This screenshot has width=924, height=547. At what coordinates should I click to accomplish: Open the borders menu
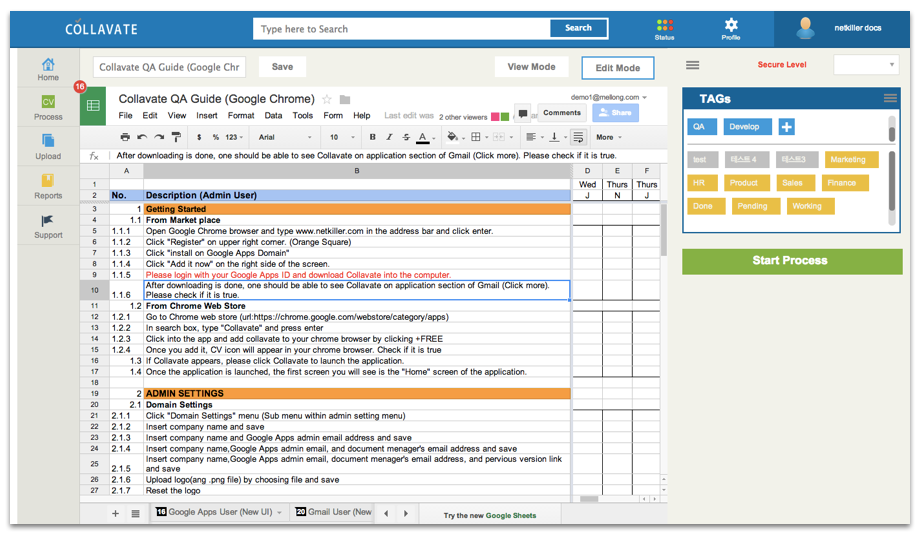tap(478, 137)
